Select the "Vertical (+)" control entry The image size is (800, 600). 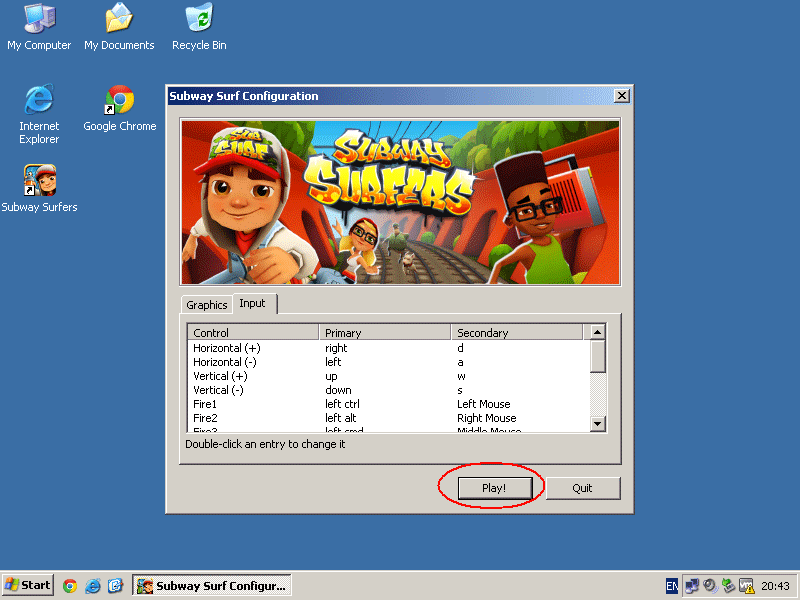(x=220, y=376)
